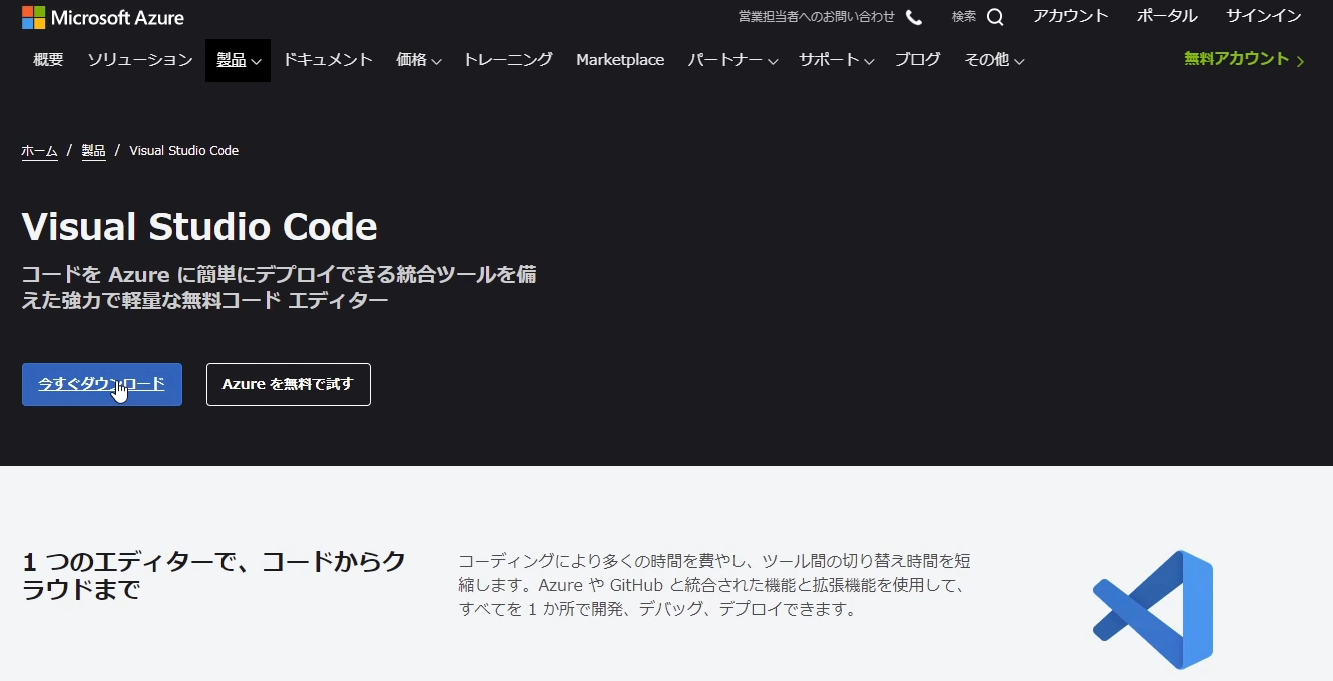Click the 検索 text label

[x=964, y=17]
